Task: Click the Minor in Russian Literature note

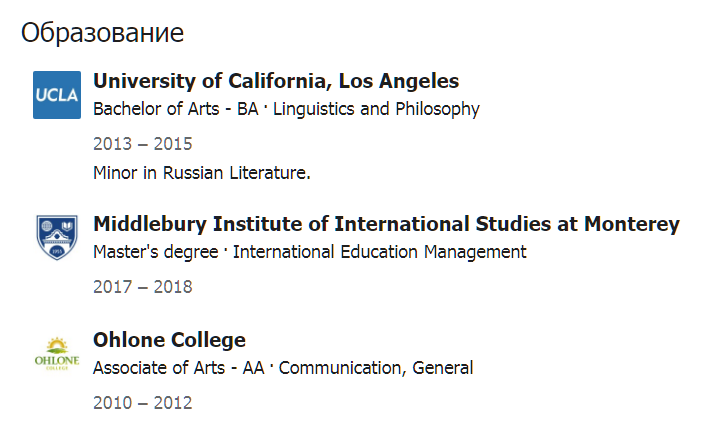Action: coord(202,173)
